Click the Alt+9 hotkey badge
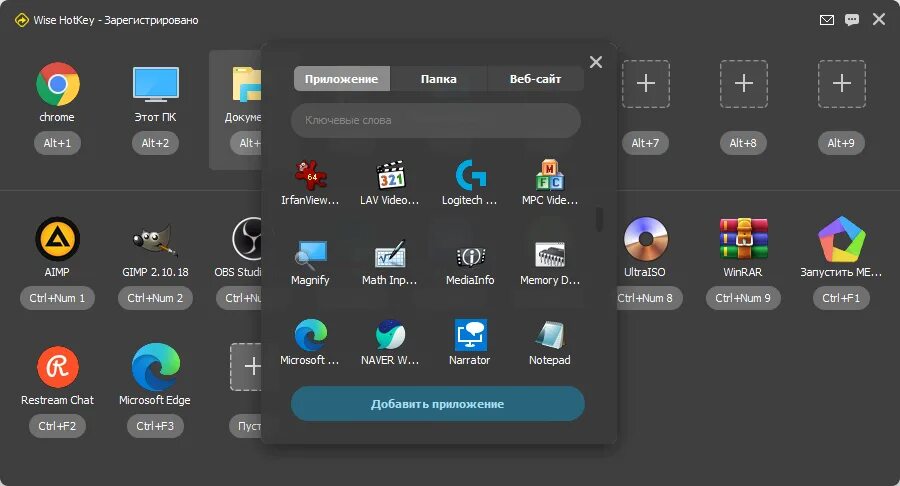 (x=841, y=143)
